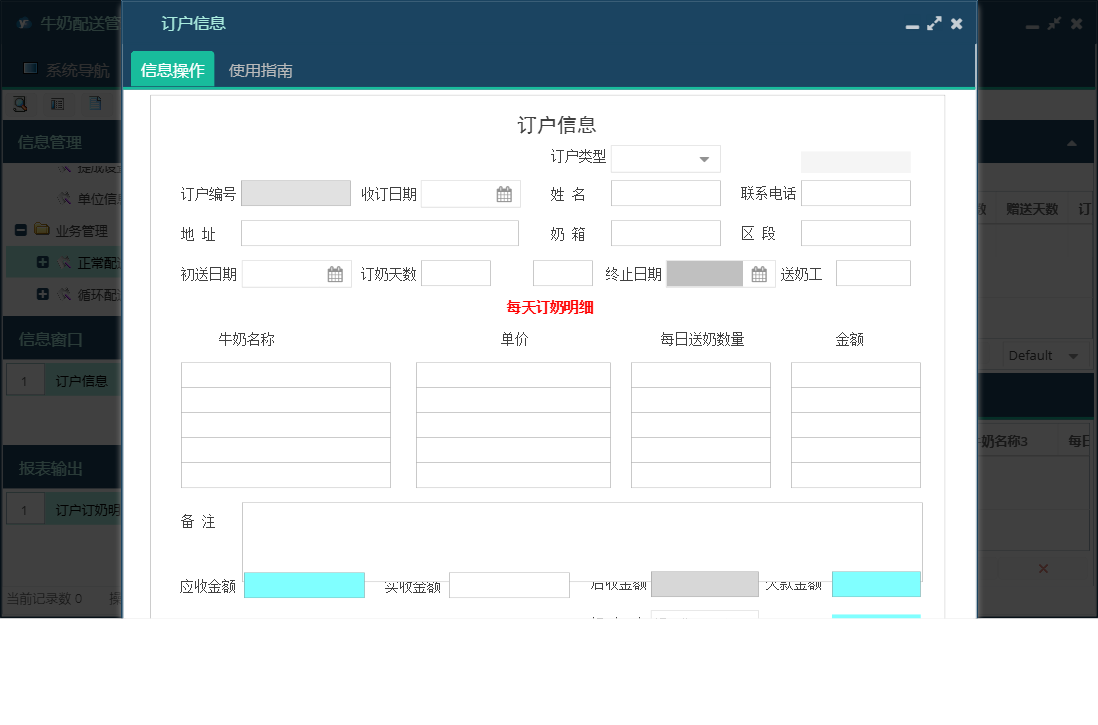Expand the 正常配送 tree node

point(42,261)
